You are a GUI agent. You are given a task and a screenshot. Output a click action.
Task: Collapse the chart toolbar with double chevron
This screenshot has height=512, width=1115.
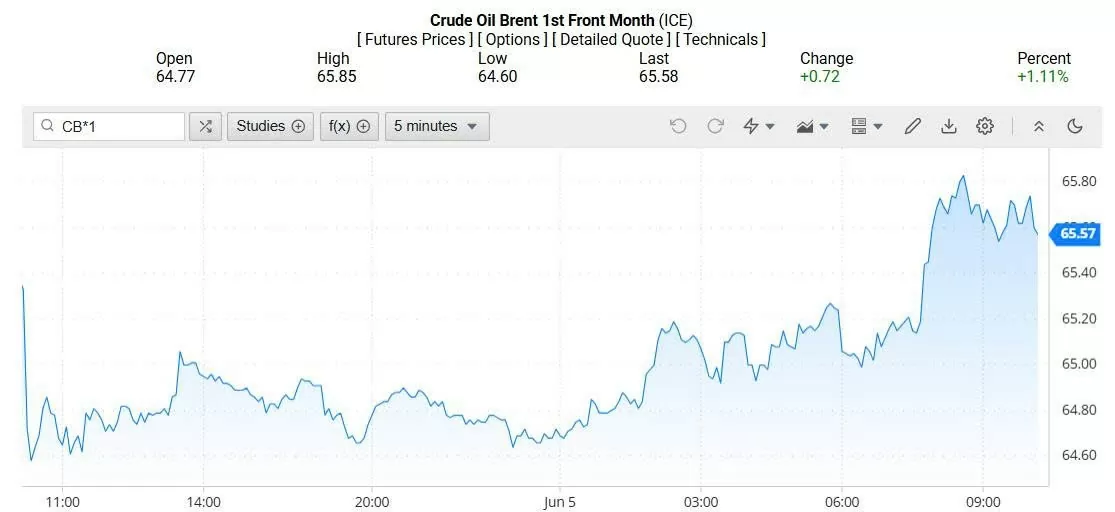[x=1039, y=126]
